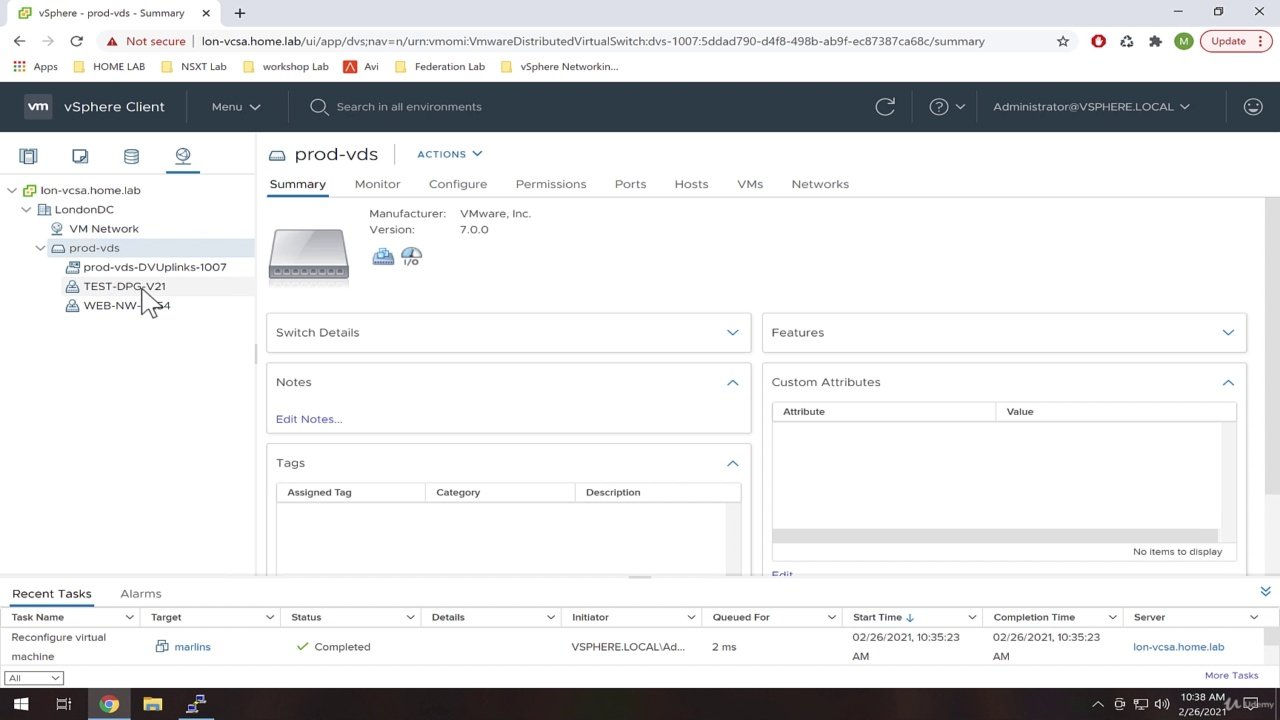Viewport: 1280px width, 720px height.
Task: Open Chrome from the taskbar
Action: [108, 704]
